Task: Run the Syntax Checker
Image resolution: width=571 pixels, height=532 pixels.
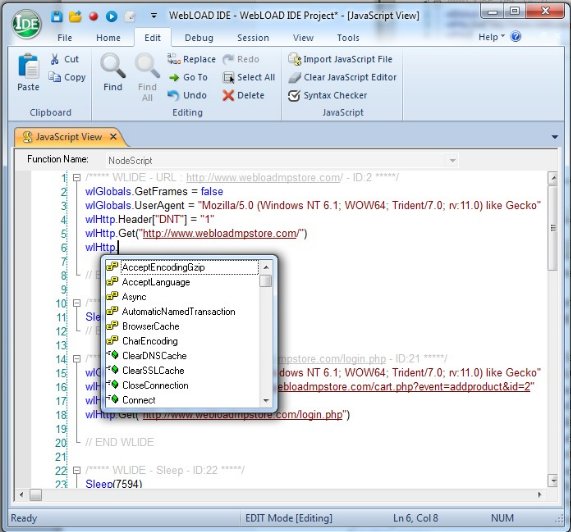Action: click(327, 95)
